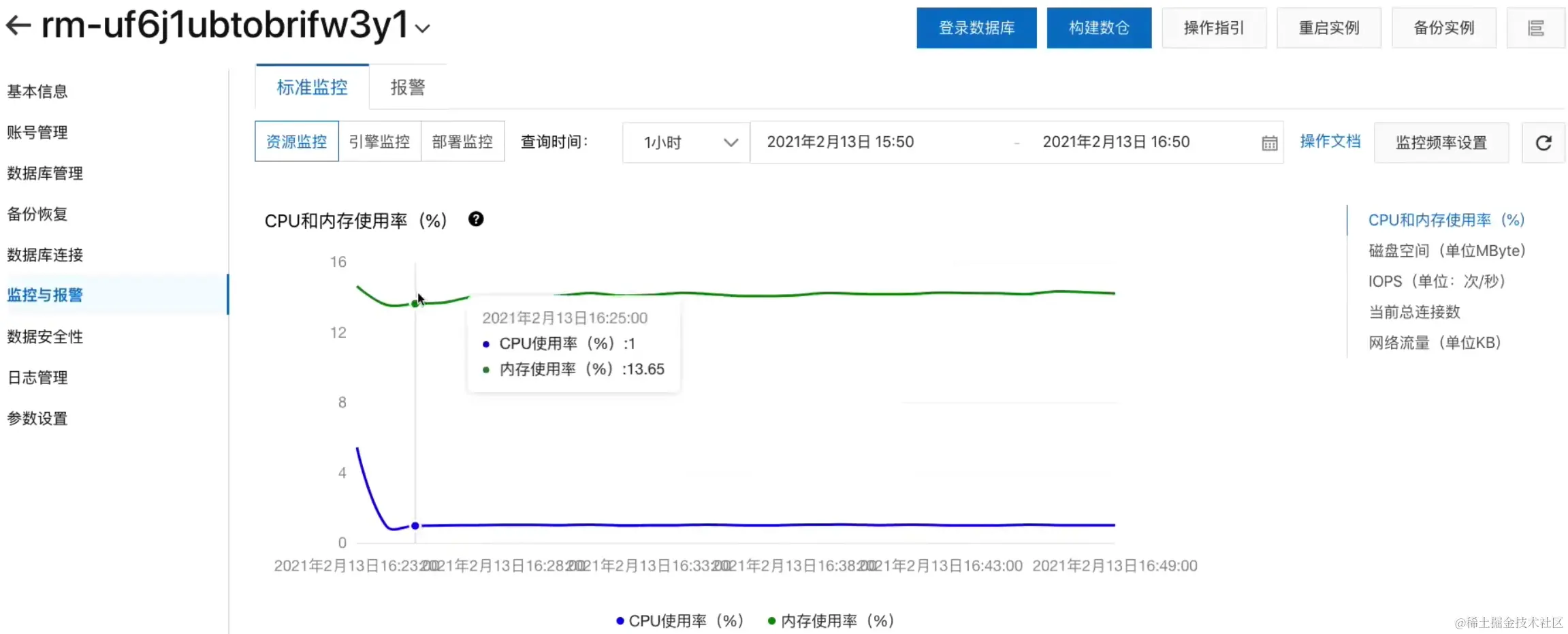This screenshot has height=634, width=1568.
Task: Open 操作指引 guide
Action: pos(1214,28)
